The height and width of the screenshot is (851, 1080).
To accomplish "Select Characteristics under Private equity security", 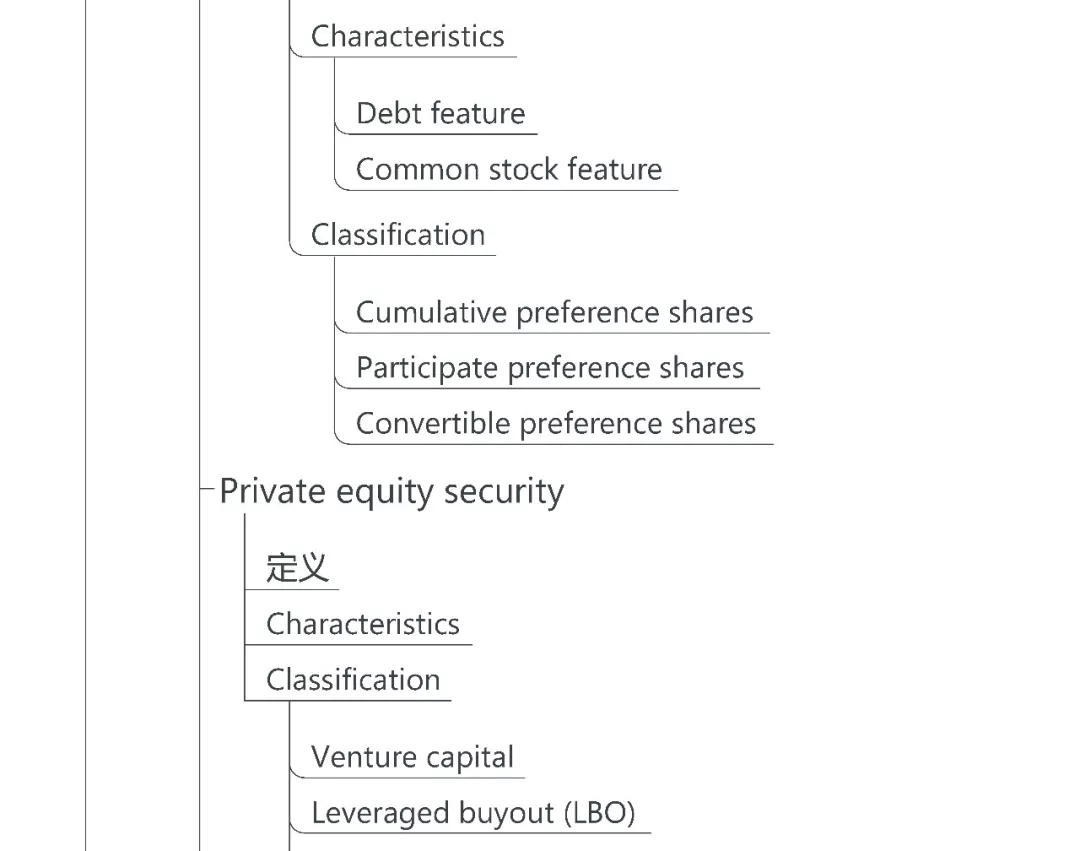I will (362, 624).
